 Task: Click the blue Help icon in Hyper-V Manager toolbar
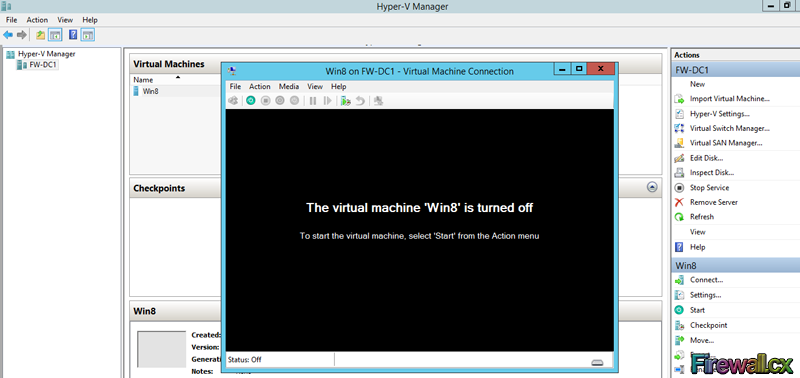pos(73,35)
